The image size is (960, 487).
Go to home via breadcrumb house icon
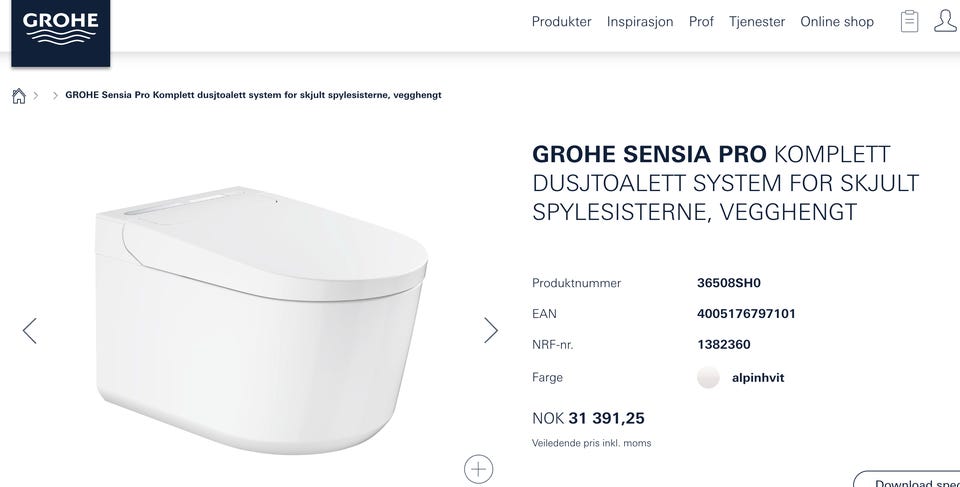pos(18,96)
